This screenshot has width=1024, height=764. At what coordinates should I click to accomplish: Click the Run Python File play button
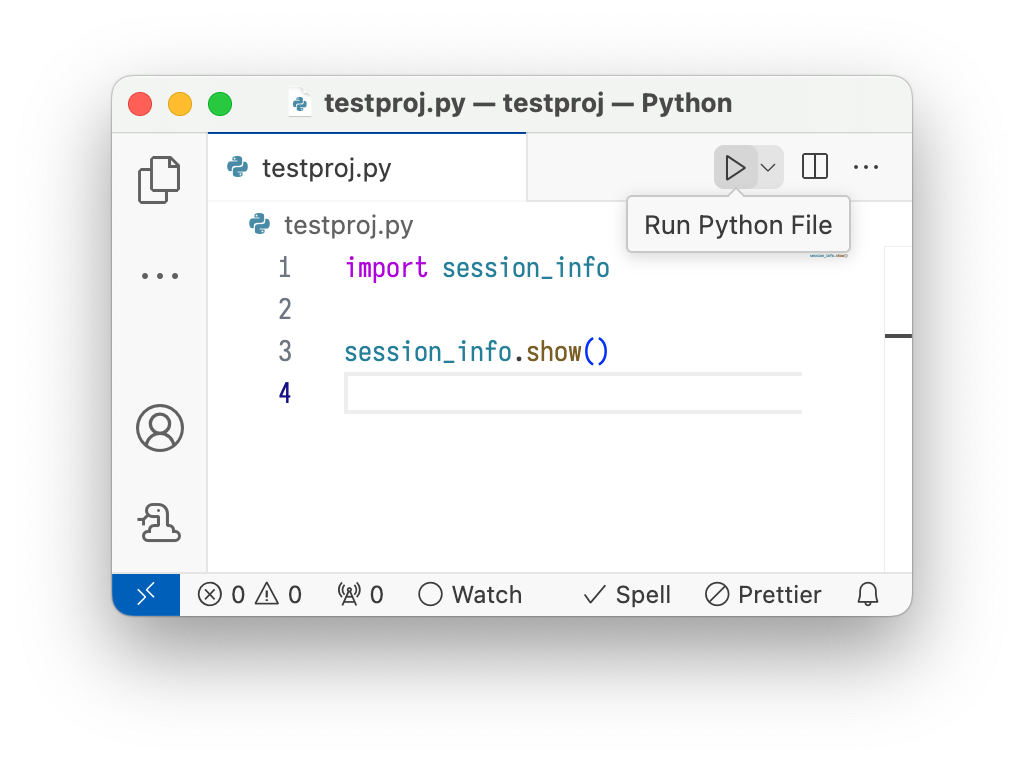pyautogui.click(x=735, y=168)
